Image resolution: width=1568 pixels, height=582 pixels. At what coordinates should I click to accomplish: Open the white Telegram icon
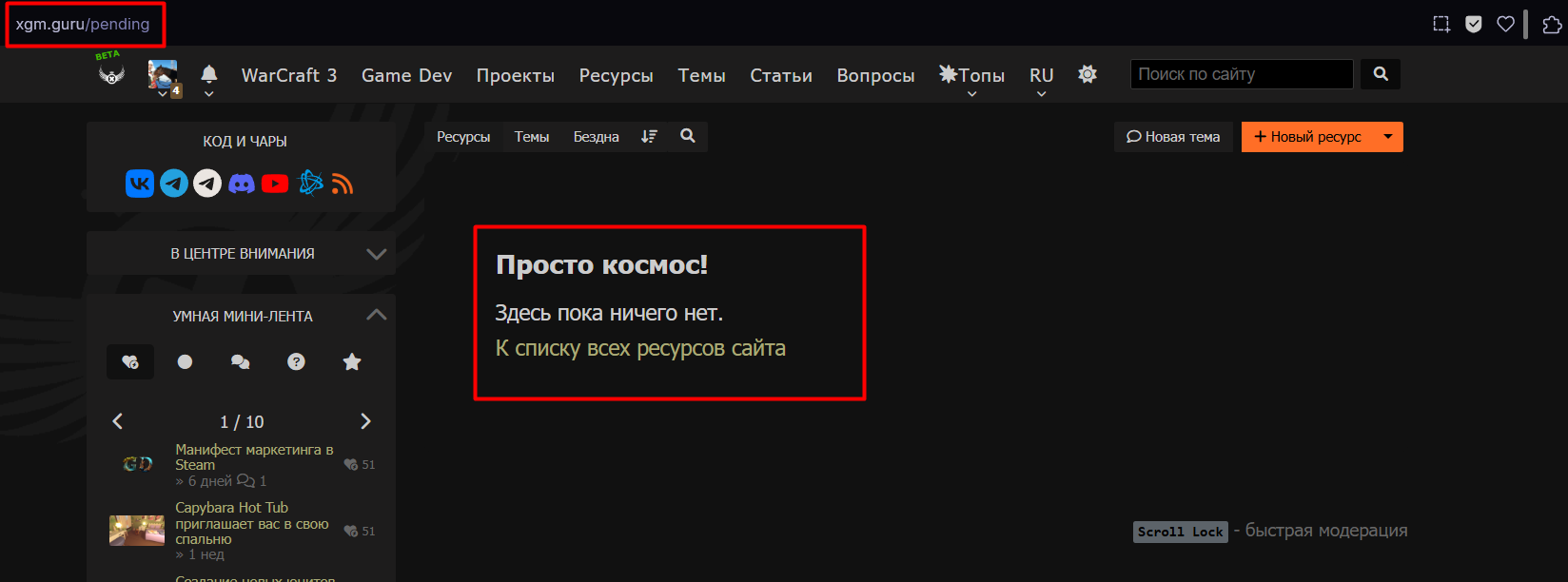click(x=207, y=184)
